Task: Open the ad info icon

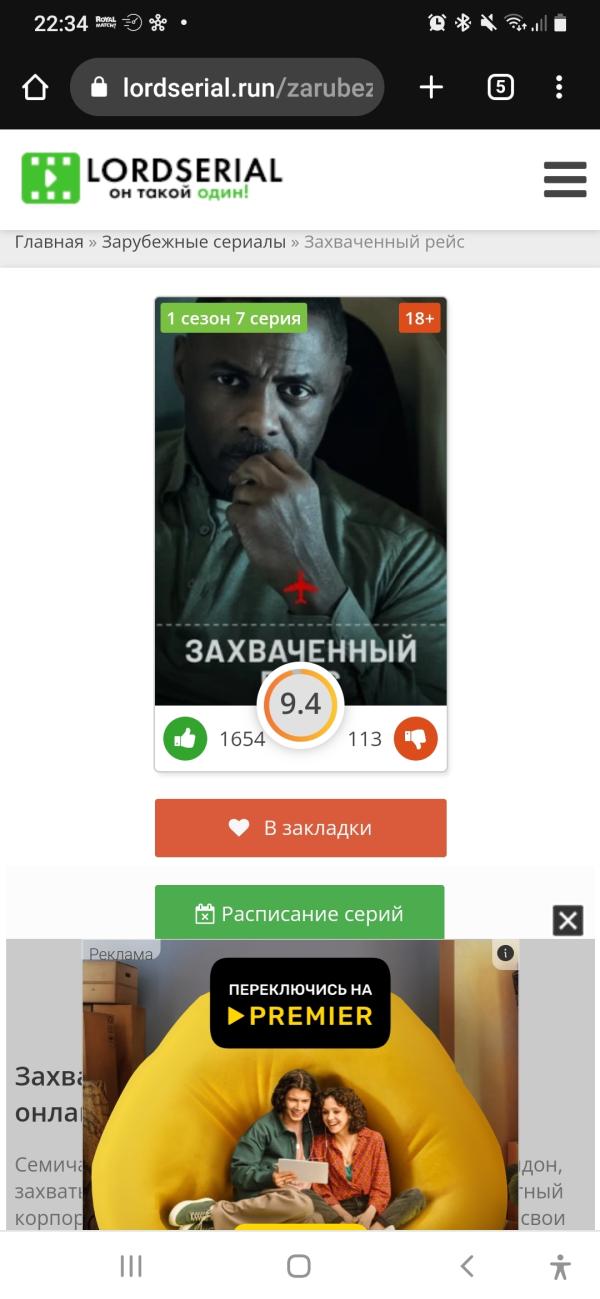Action: tap(506, 953)
